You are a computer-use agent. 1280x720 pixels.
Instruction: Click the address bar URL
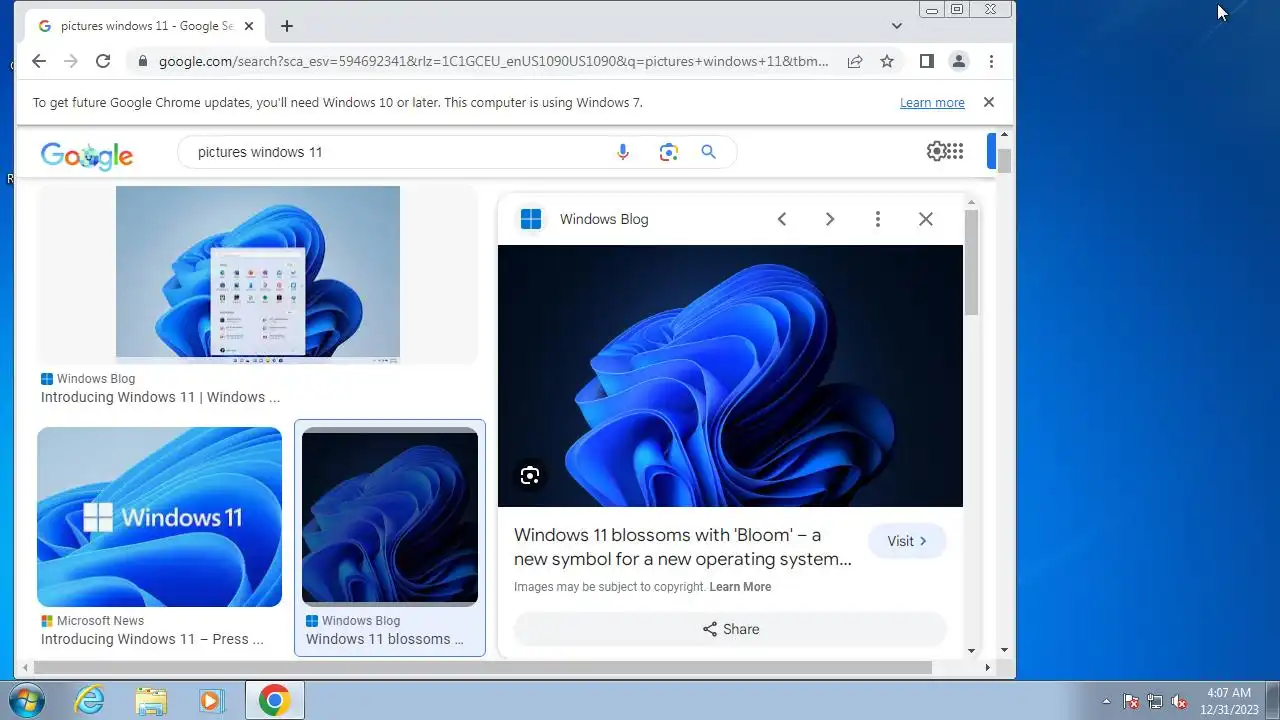493,61
